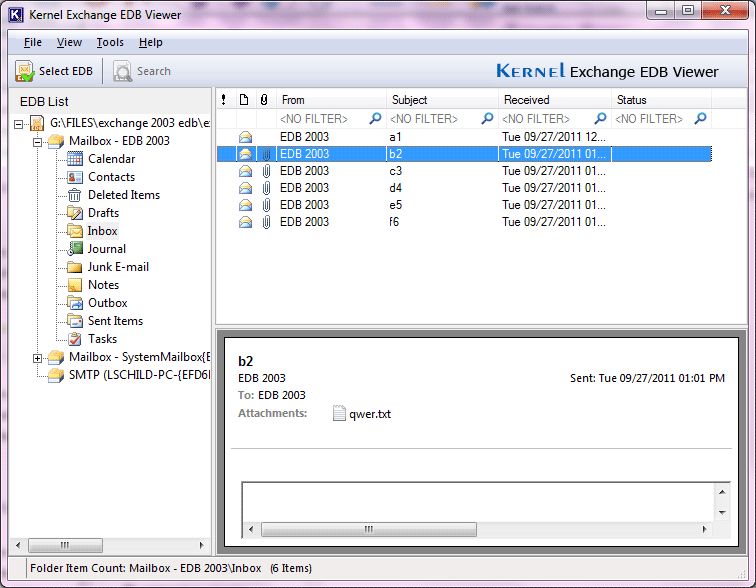This screenshot has height=588, width=756.
Task: Collapse the Mailbox - EDB 2003 node
Action: coord(38,142)
